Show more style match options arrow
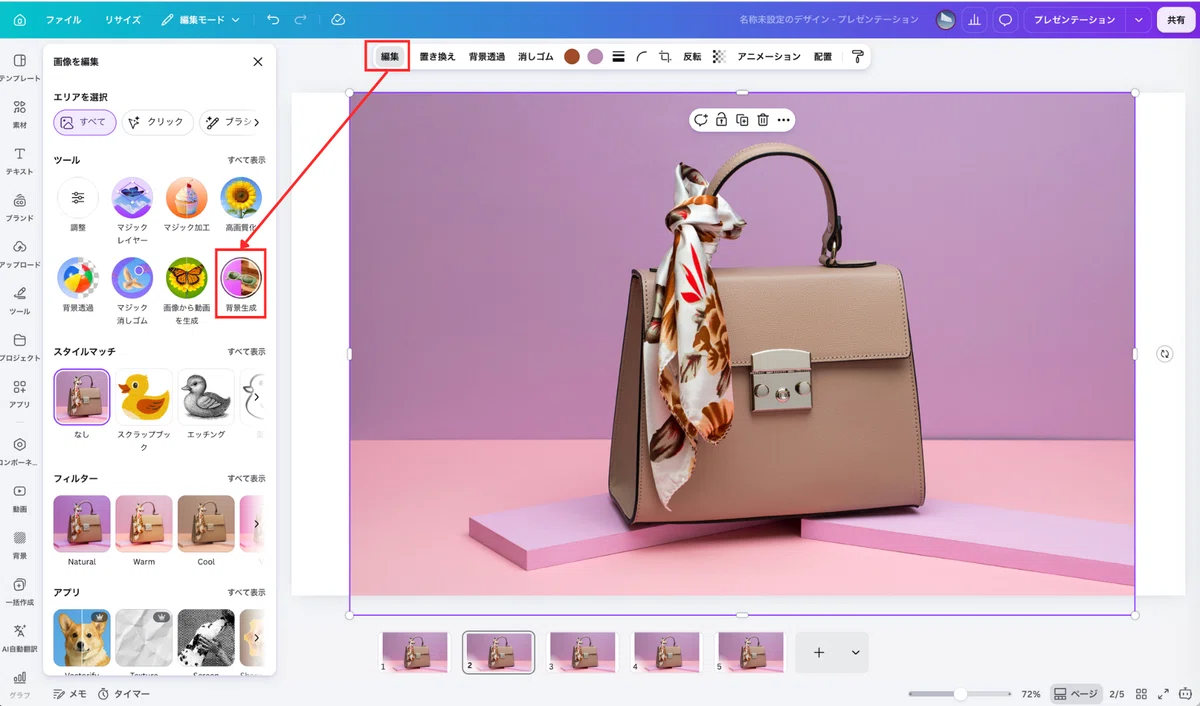Image resolution: width=1200 pixels, height=706 pixels. pos(257,397)
